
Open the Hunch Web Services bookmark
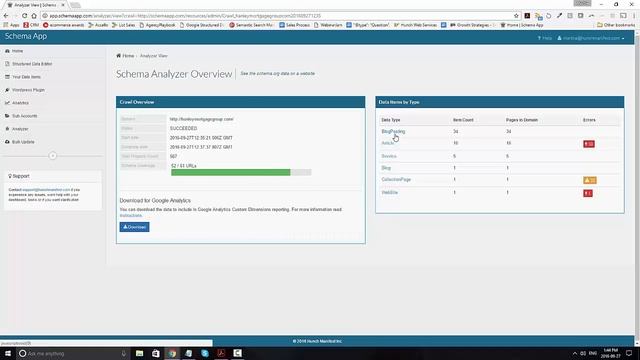tap(416, 25)
